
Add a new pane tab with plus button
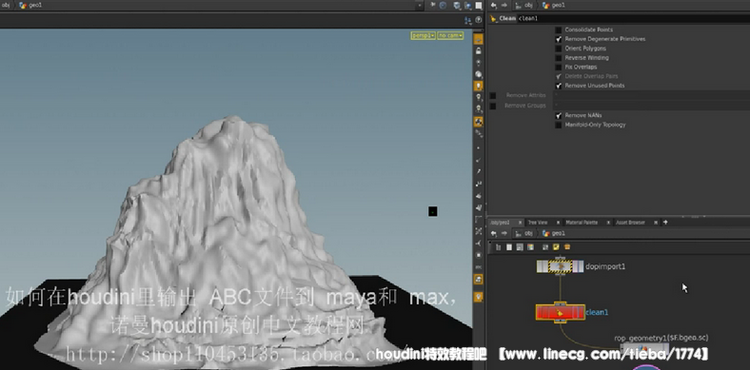point(665,222)
